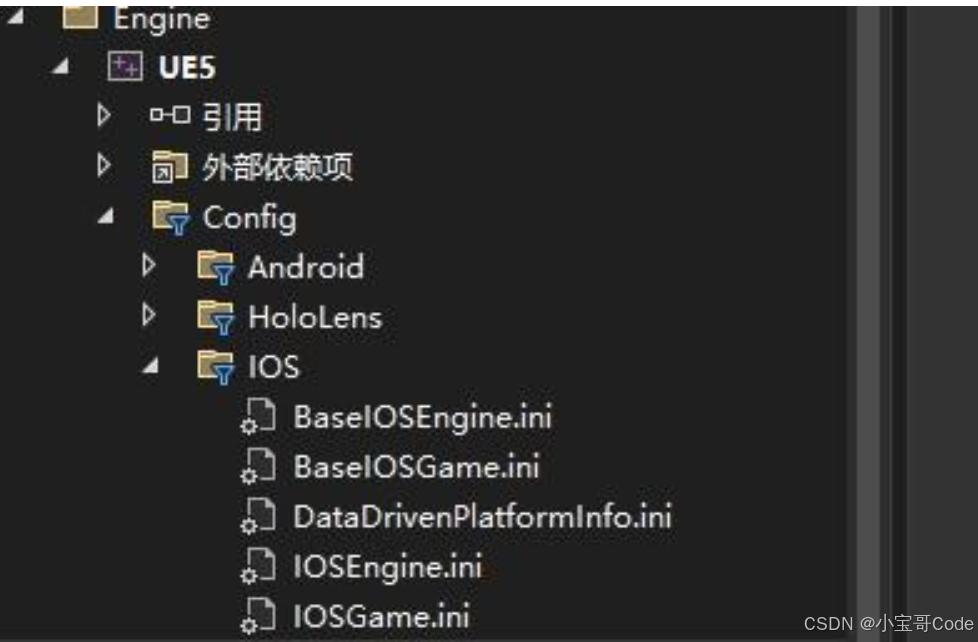The height and width of the screenshot is (642, 978).
Task: Collapse the Config folder
Action: coord(106,217)
